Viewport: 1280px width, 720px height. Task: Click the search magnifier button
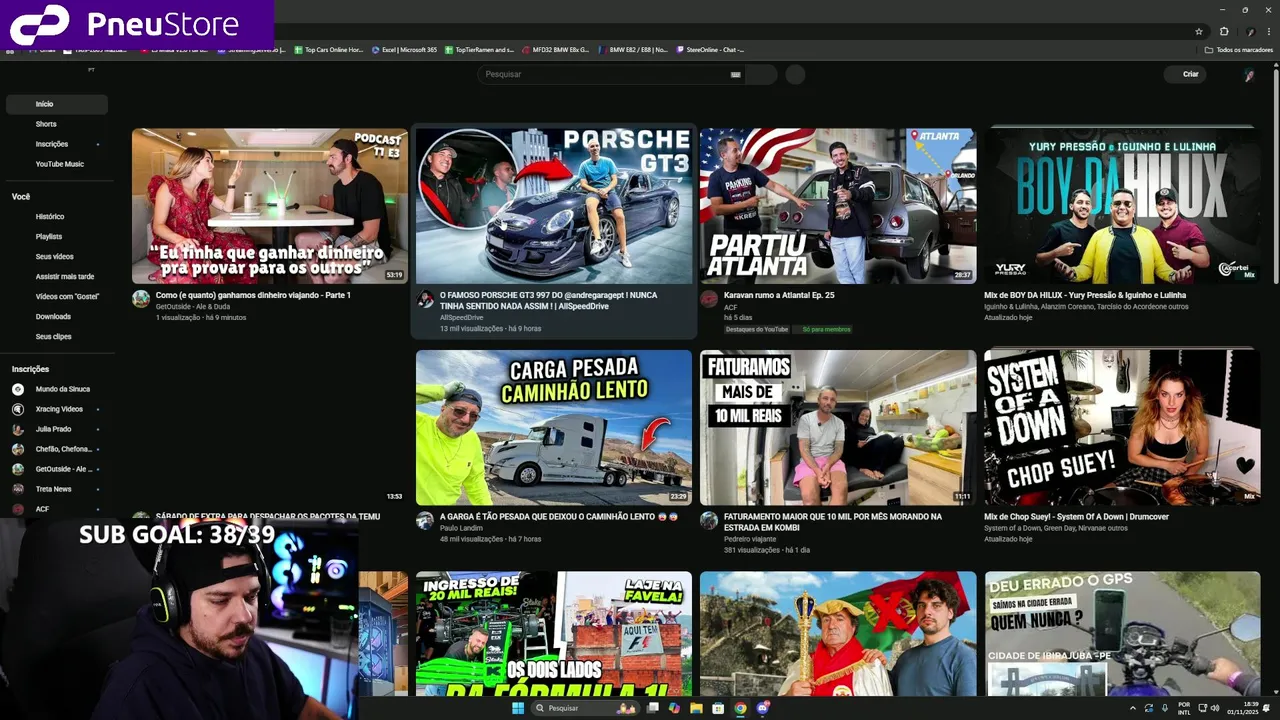click(761, 74)
